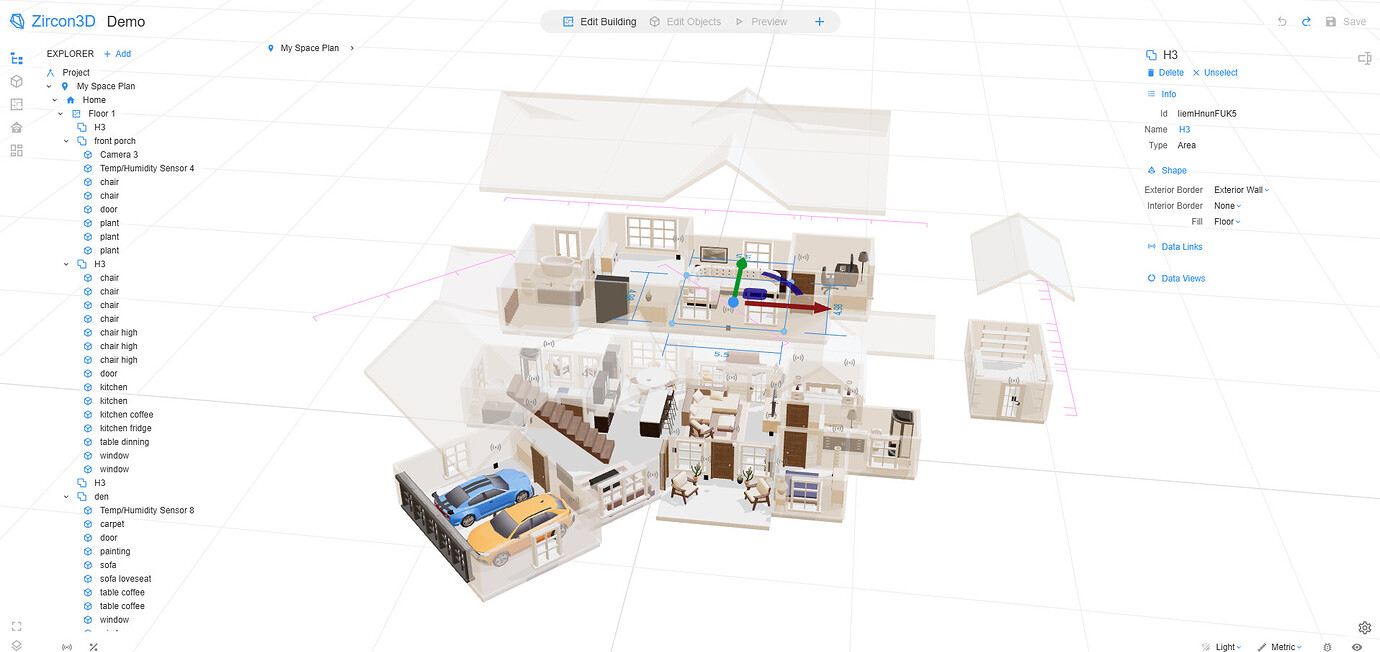Collapse the front porch node in Explorer

click(x=66, y=140)
